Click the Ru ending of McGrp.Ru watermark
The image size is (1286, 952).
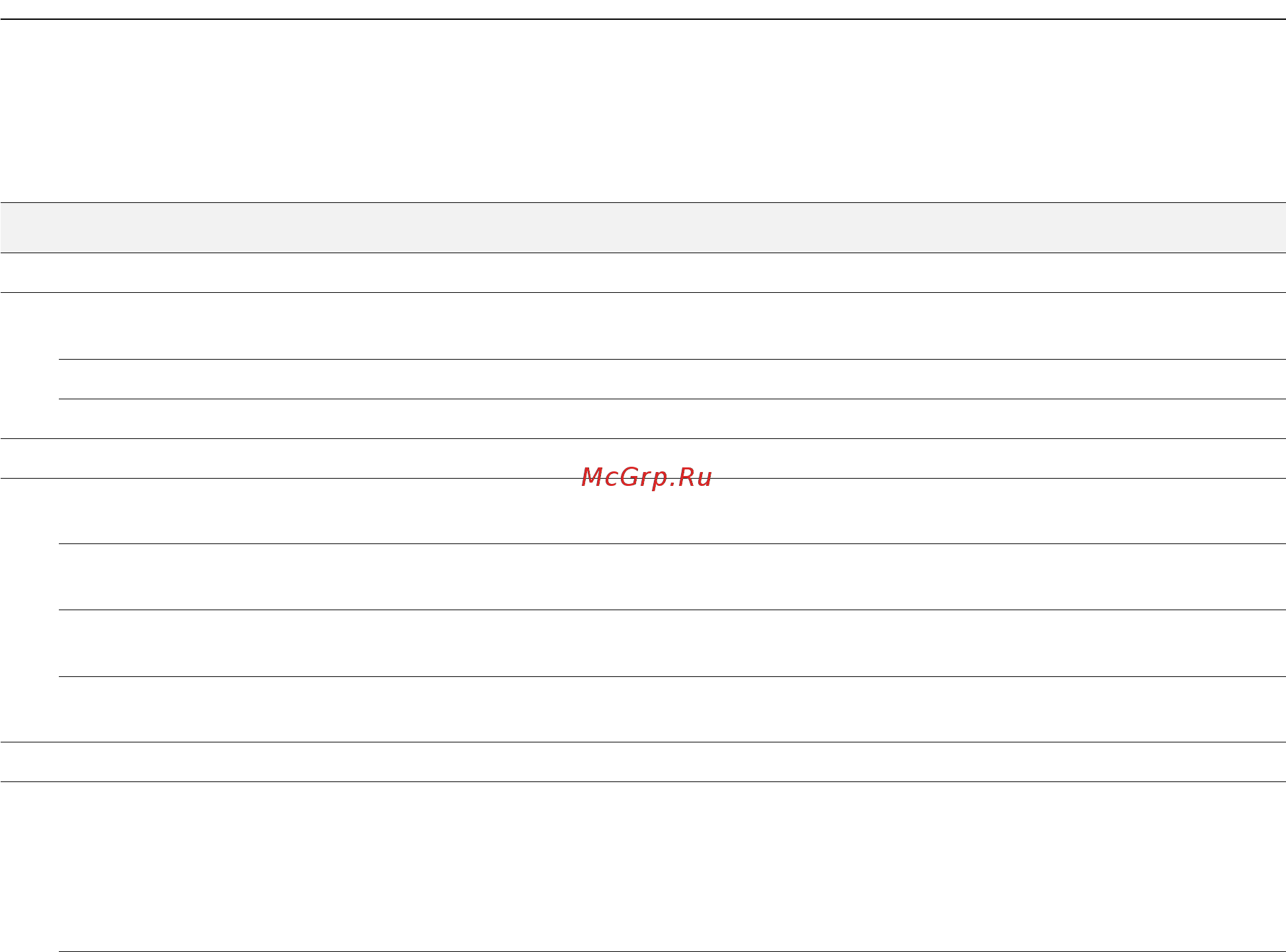tap(696, 477)
